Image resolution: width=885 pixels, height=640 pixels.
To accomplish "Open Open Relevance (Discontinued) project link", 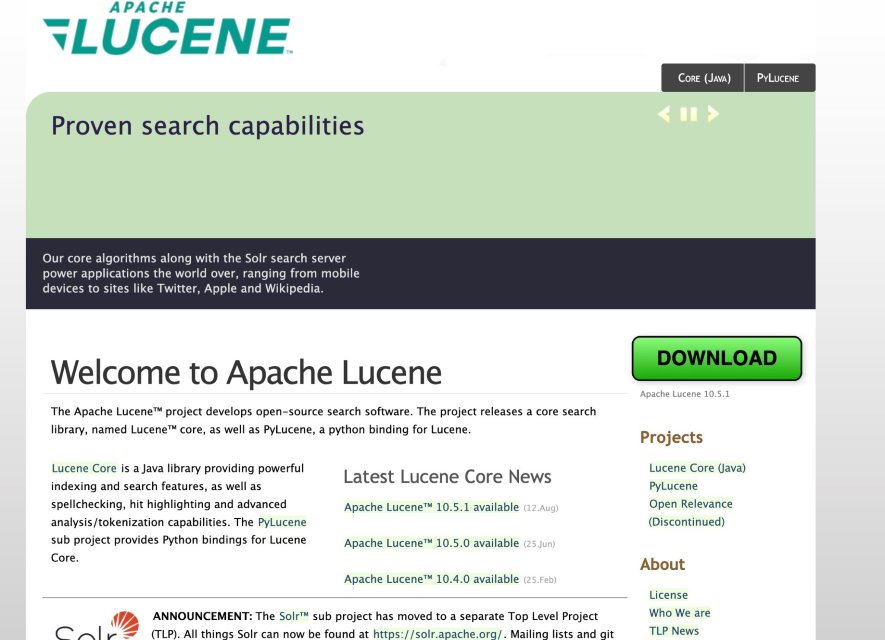I will click(x=690, y=512).
